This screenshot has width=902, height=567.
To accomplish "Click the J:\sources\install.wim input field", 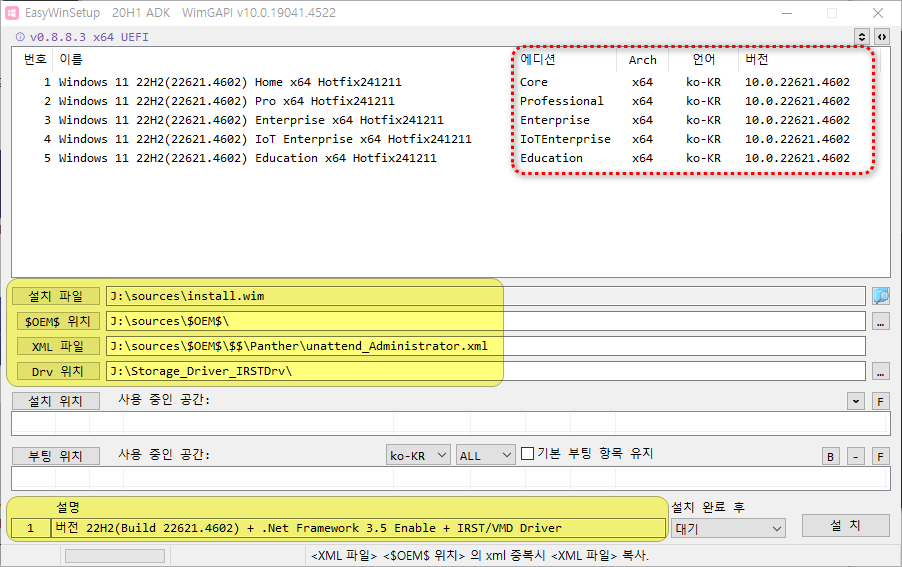I will tap(486, 296).
